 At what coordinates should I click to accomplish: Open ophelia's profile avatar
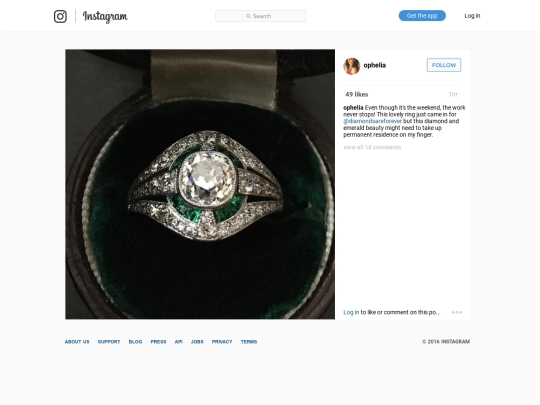click(x=351, y=66)
